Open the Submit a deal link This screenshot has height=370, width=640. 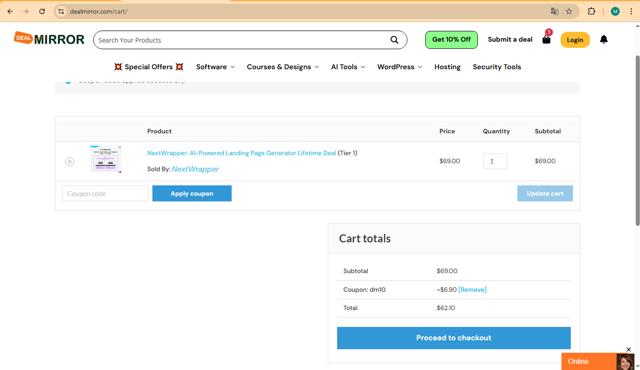[510, 40]
